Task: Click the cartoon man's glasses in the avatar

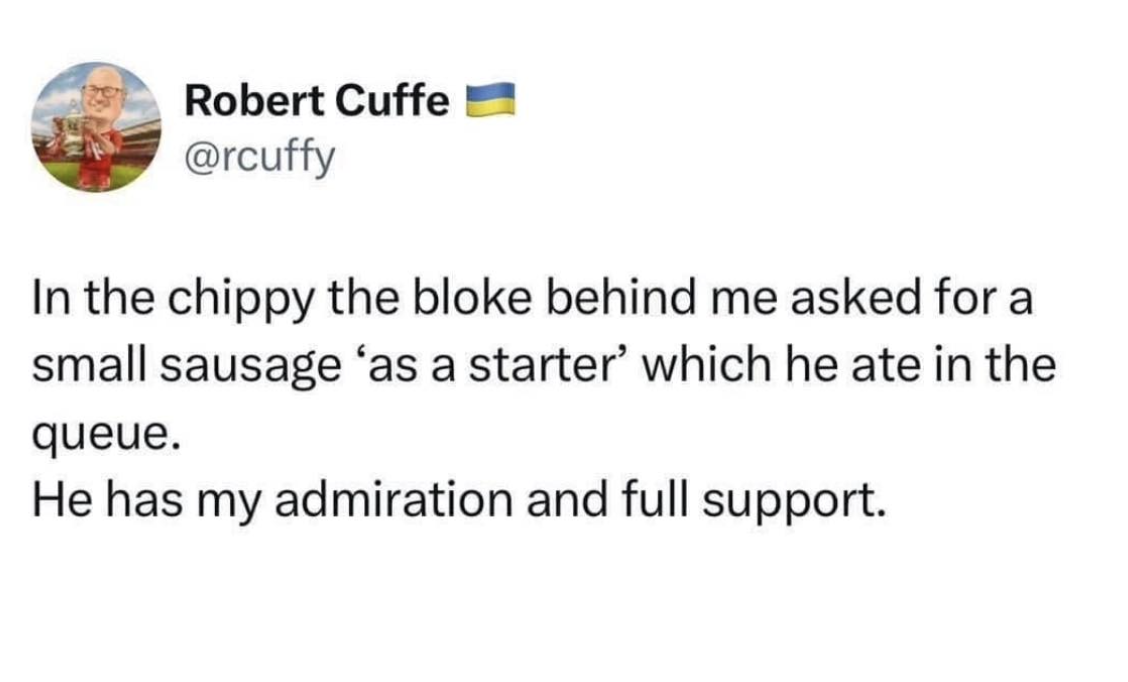Action: (x=102, y=91)
